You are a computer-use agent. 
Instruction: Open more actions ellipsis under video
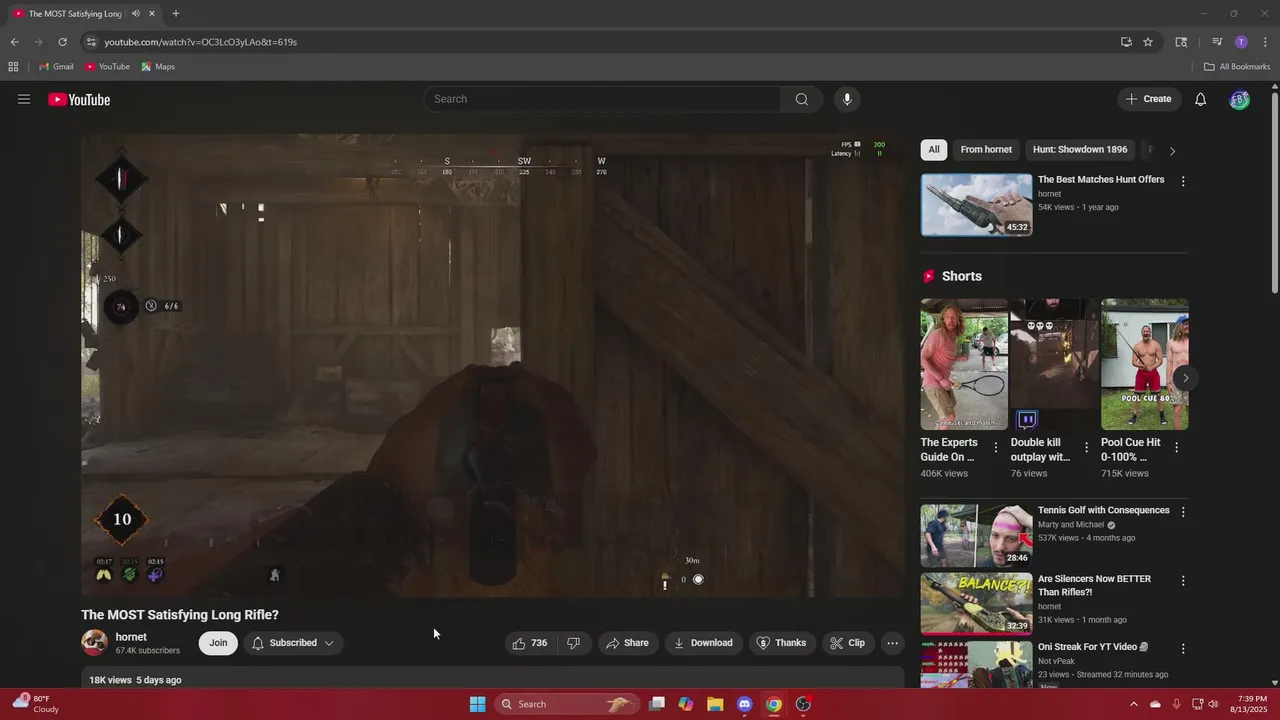click(893, 643)
